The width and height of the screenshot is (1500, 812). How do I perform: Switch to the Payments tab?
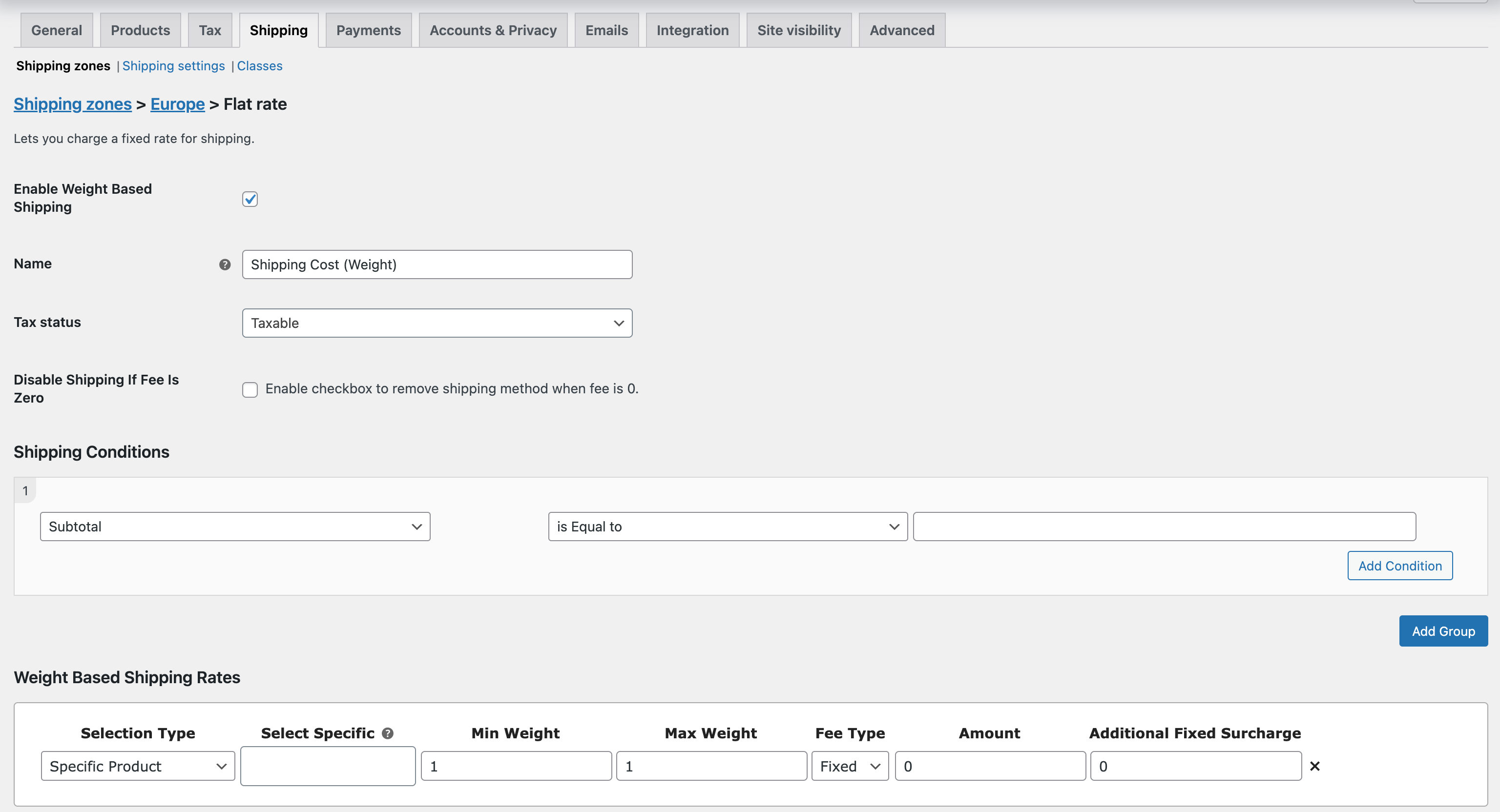coord(368,30)
